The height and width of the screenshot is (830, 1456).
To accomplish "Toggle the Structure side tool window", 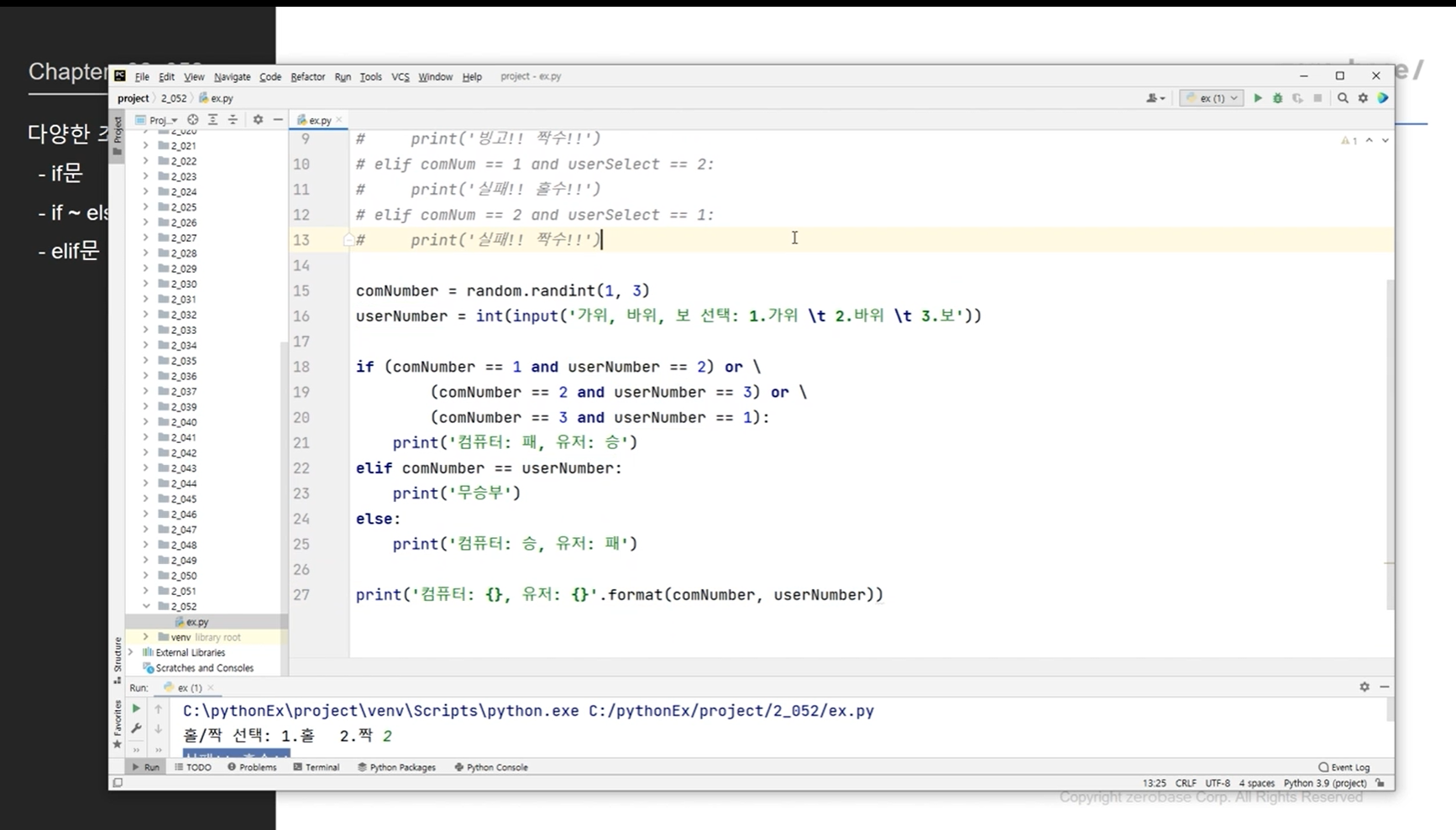I will pos(118,660).
